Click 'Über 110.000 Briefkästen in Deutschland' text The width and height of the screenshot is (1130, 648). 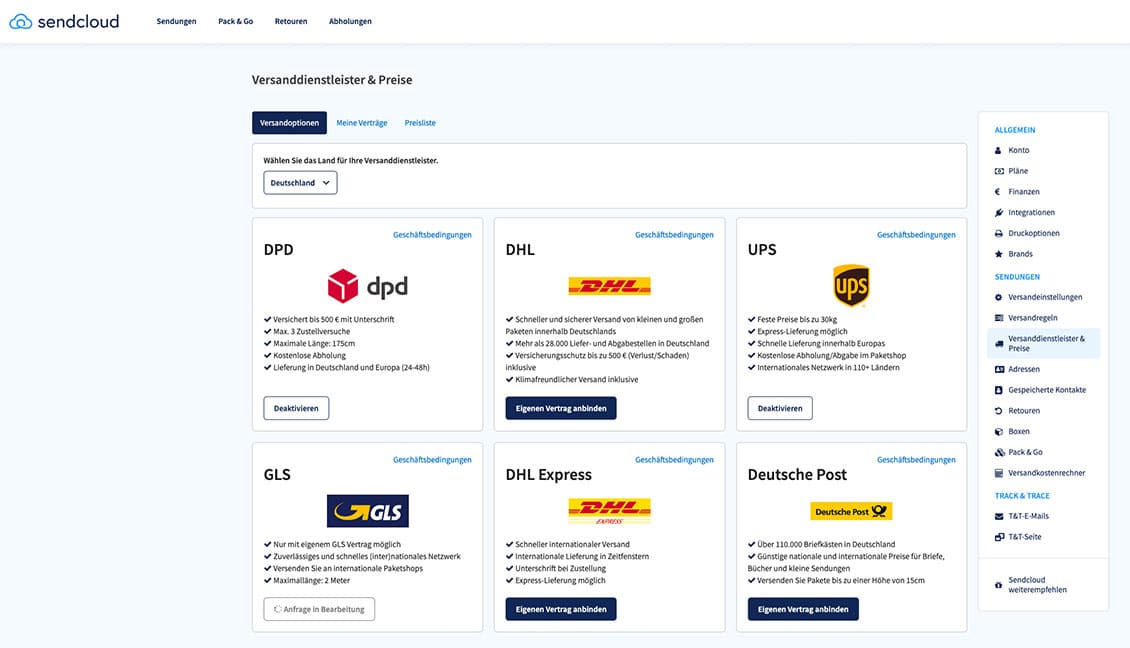pos(826,544)
